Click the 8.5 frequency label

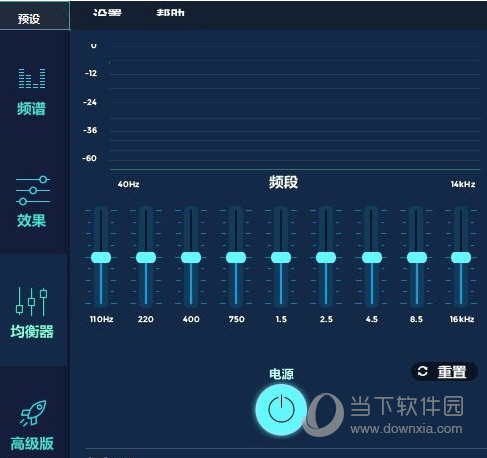(416, 319)
